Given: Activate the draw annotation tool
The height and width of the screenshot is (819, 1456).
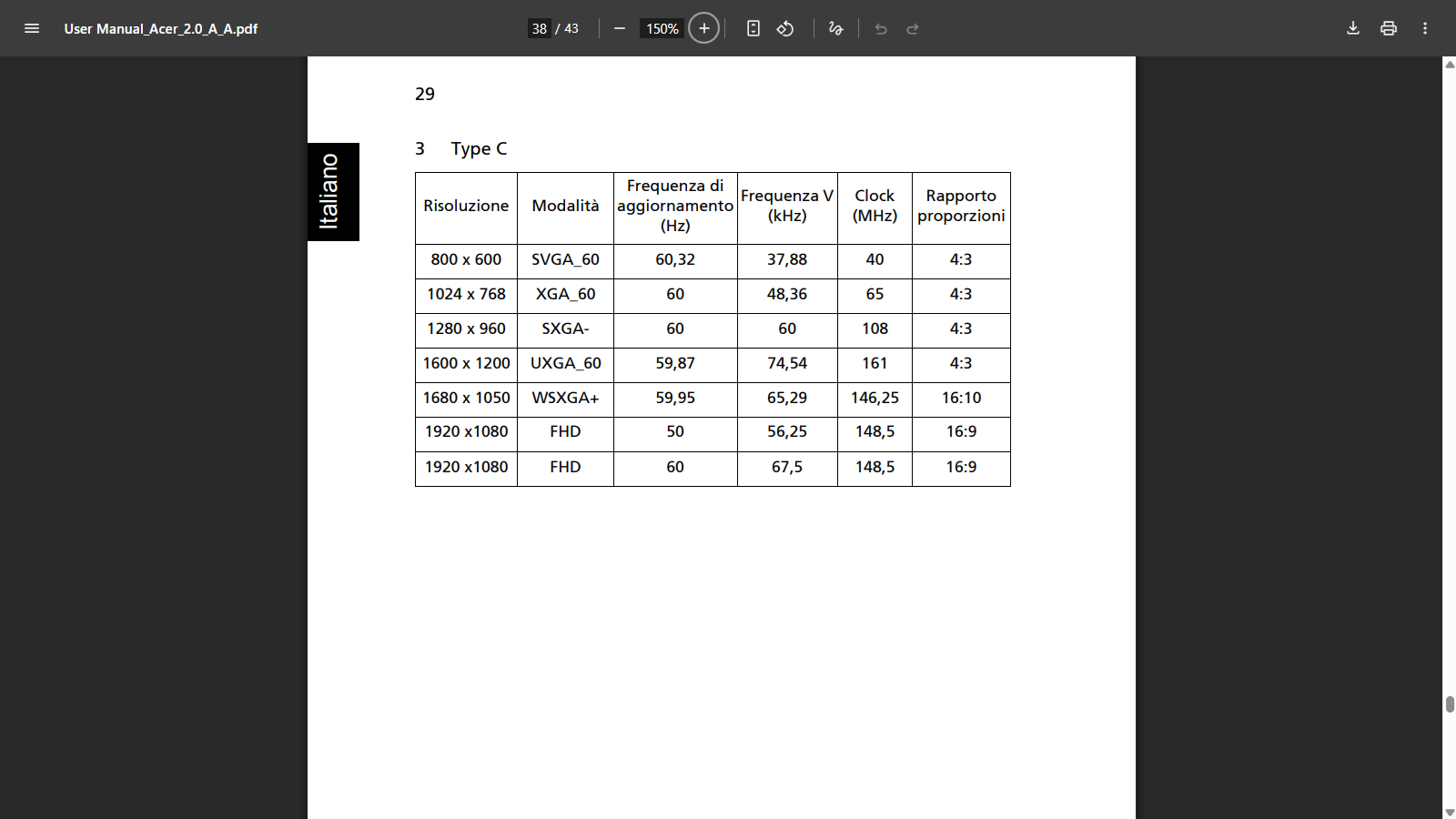Looking at the screenshot, I should point(836,28).
